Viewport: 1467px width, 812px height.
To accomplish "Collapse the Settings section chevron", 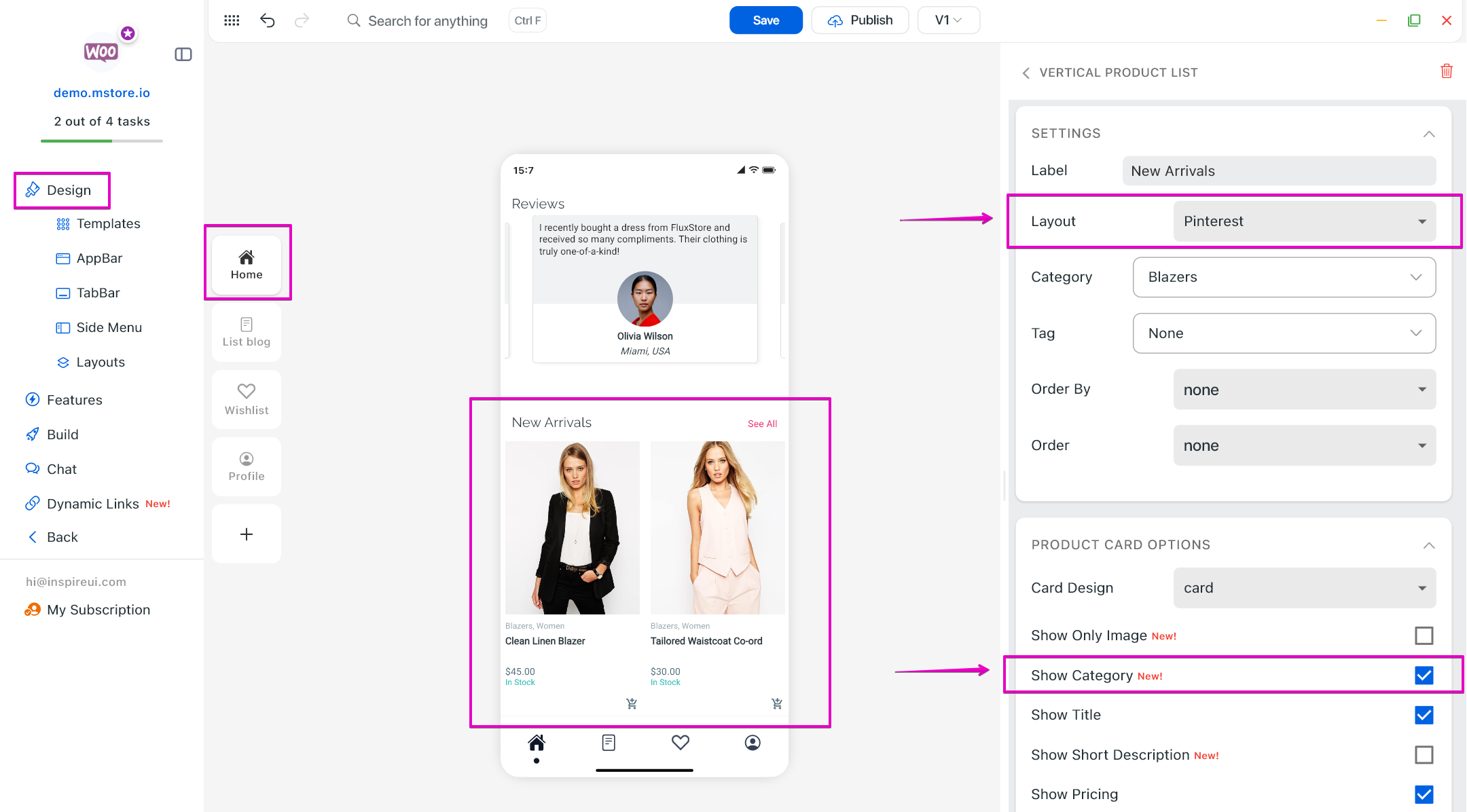I will (1429, 134).
